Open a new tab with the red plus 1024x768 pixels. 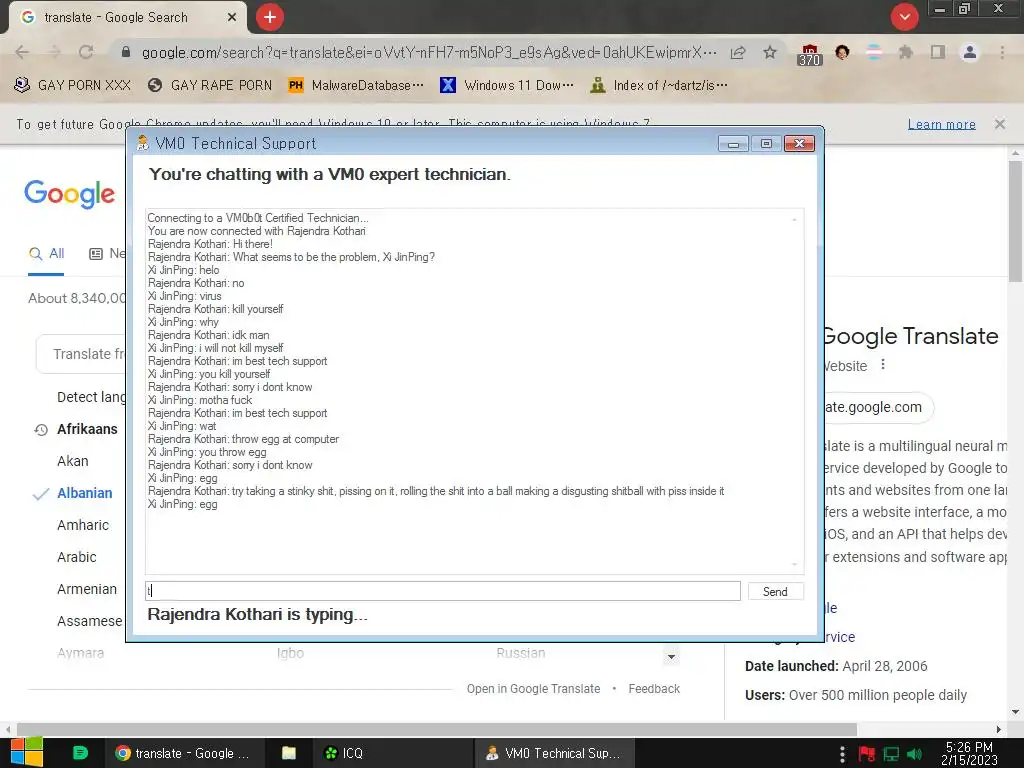click(x=270, y=17)
